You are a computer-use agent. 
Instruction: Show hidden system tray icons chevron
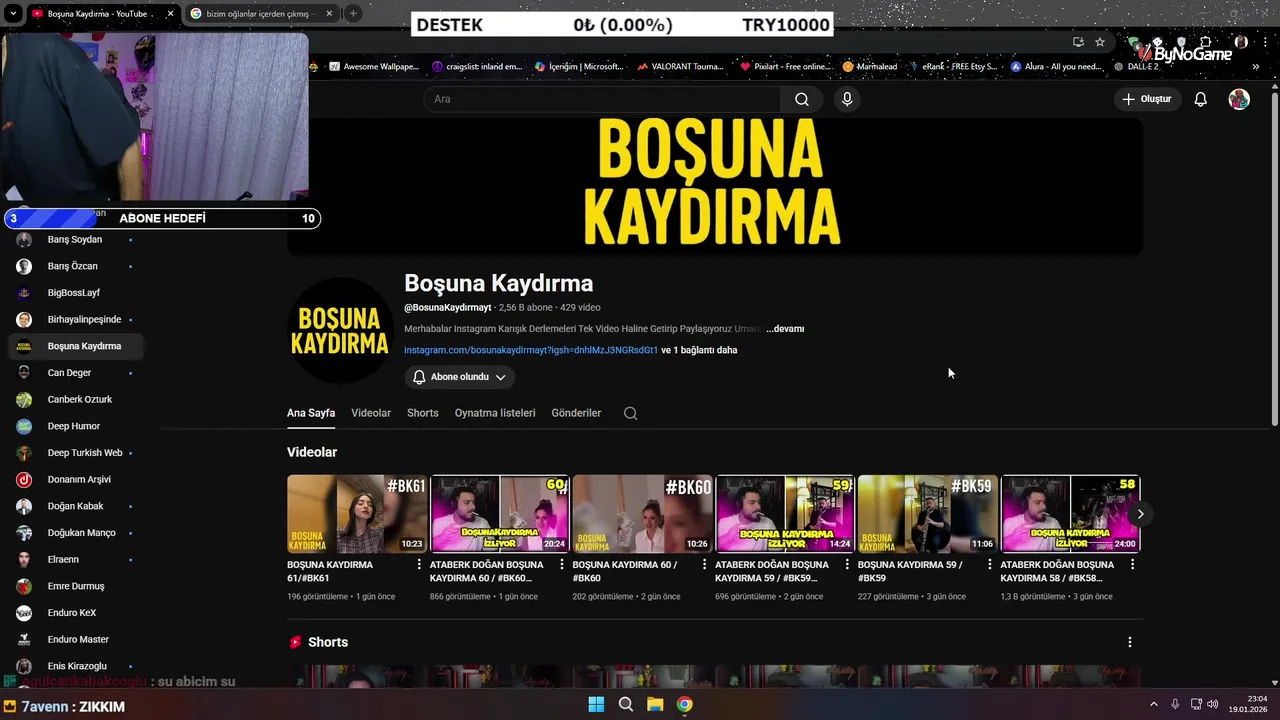[x=1153, y=704]
